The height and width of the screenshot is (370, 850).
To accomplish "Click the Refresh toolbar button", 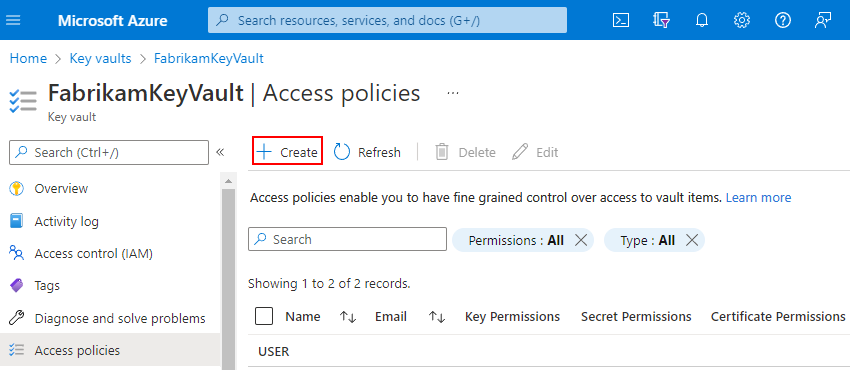I will coord(367,152).
